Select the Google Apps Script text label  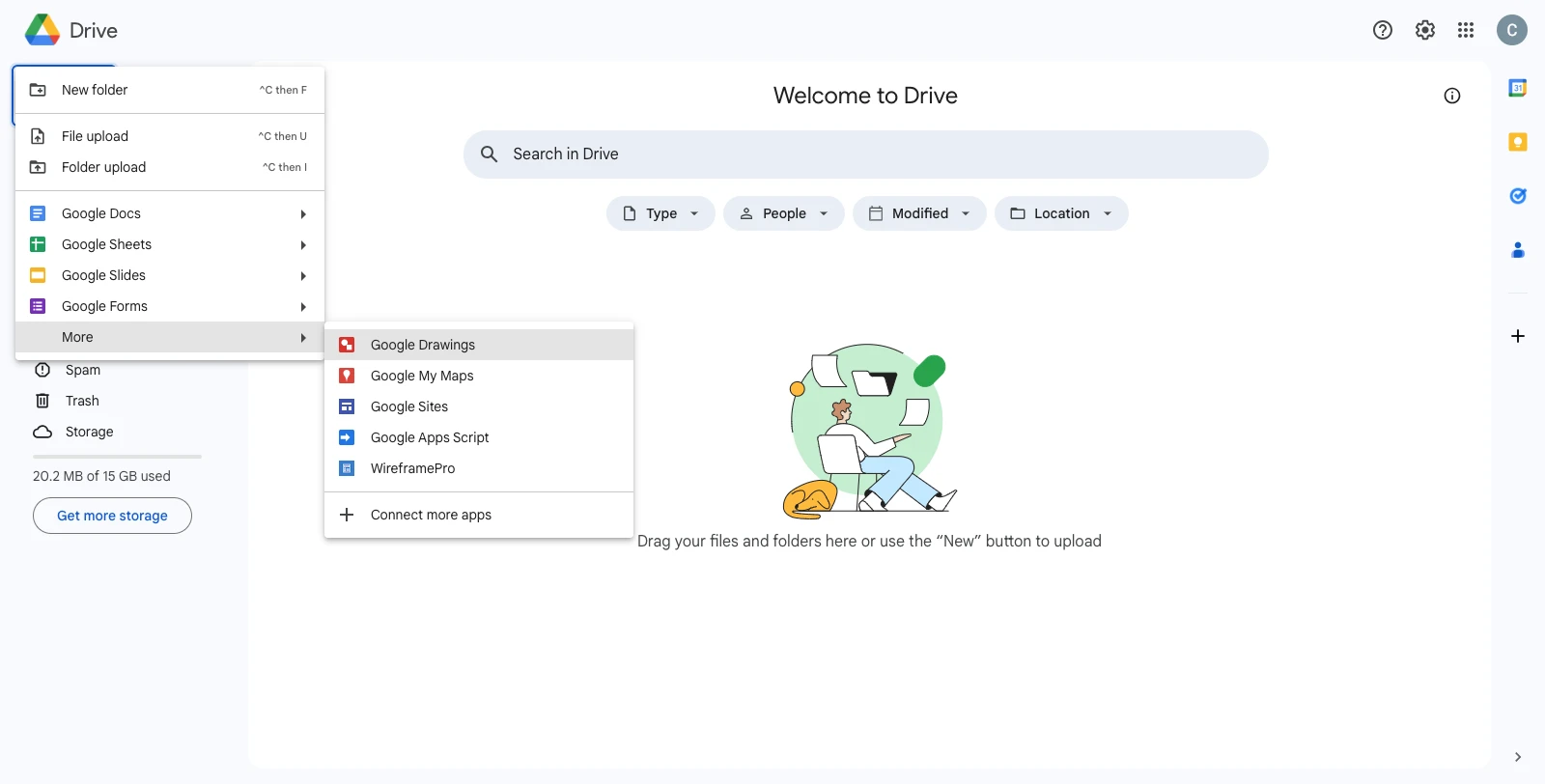[430, 437]
